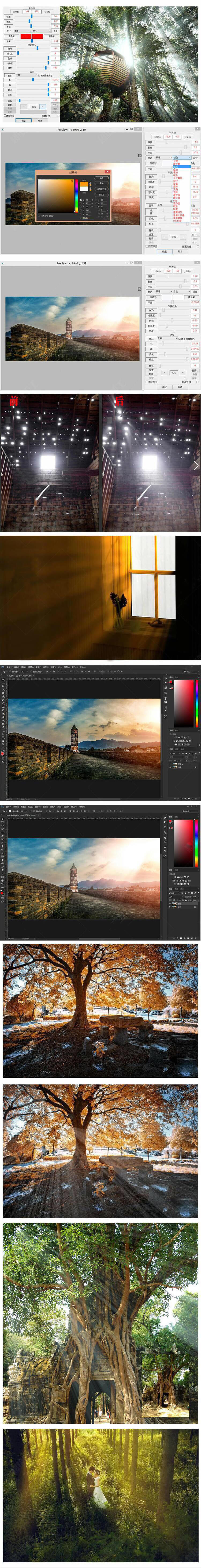
Task: Close the color picker dialog with its red X
Action: pyautogui.click(x=107, y=172)
